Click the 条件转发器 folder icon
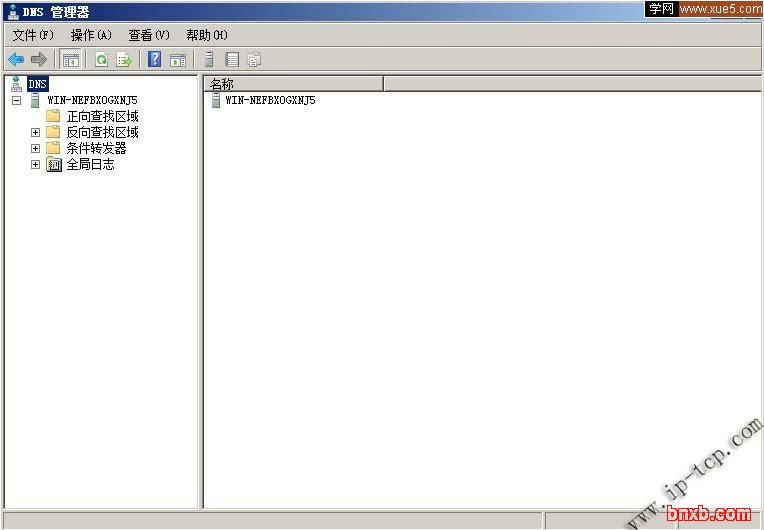Screen dimensions: 764x530 coord(53,148)
